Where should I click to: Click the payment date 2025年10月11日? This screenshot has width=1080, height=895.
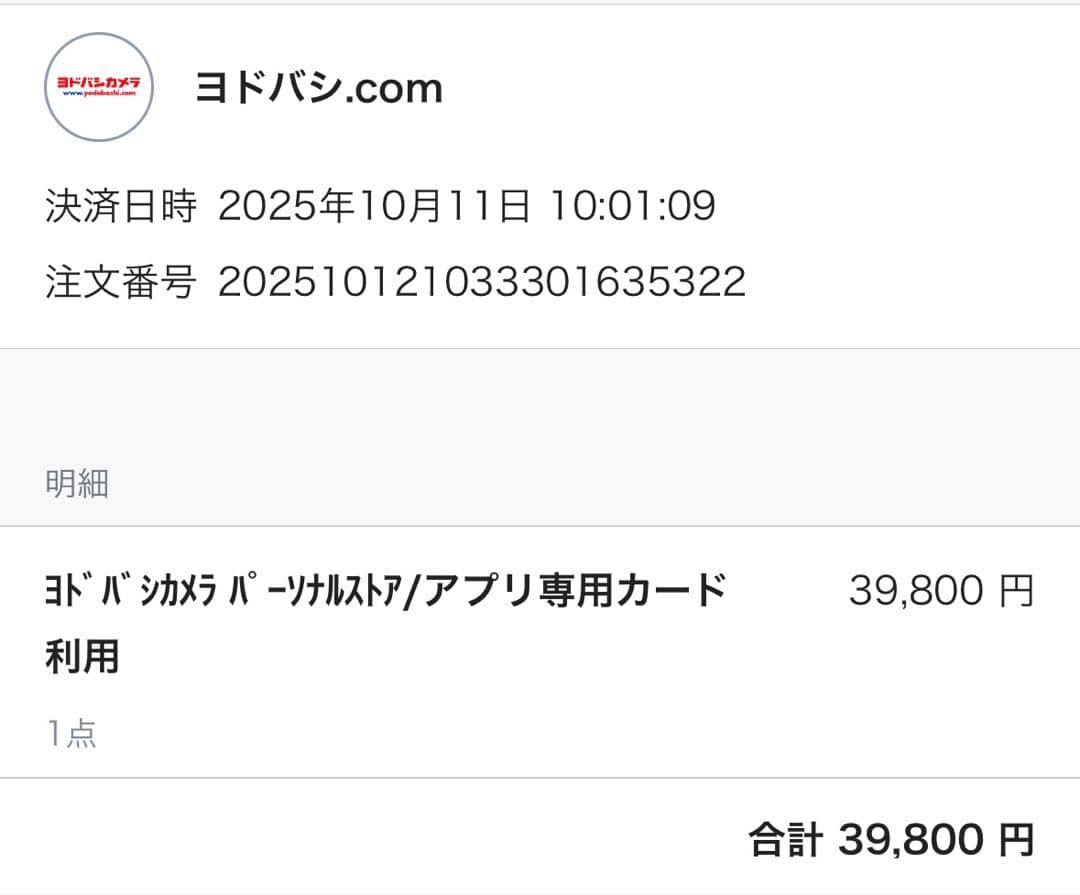point(375,206)
